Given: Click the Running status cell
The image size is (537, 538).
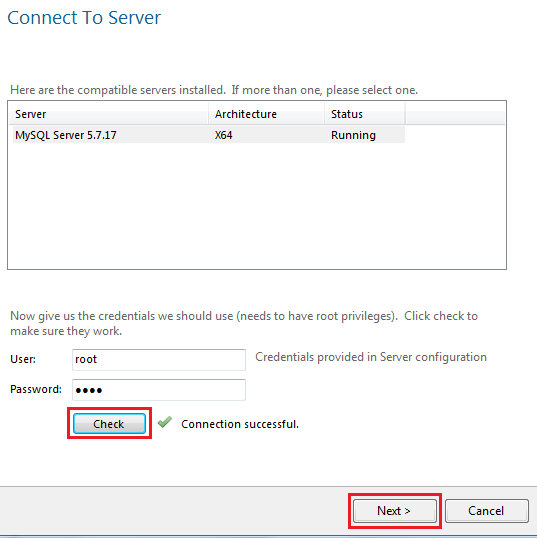Looking at the screenshot, I should click(353, 135).
